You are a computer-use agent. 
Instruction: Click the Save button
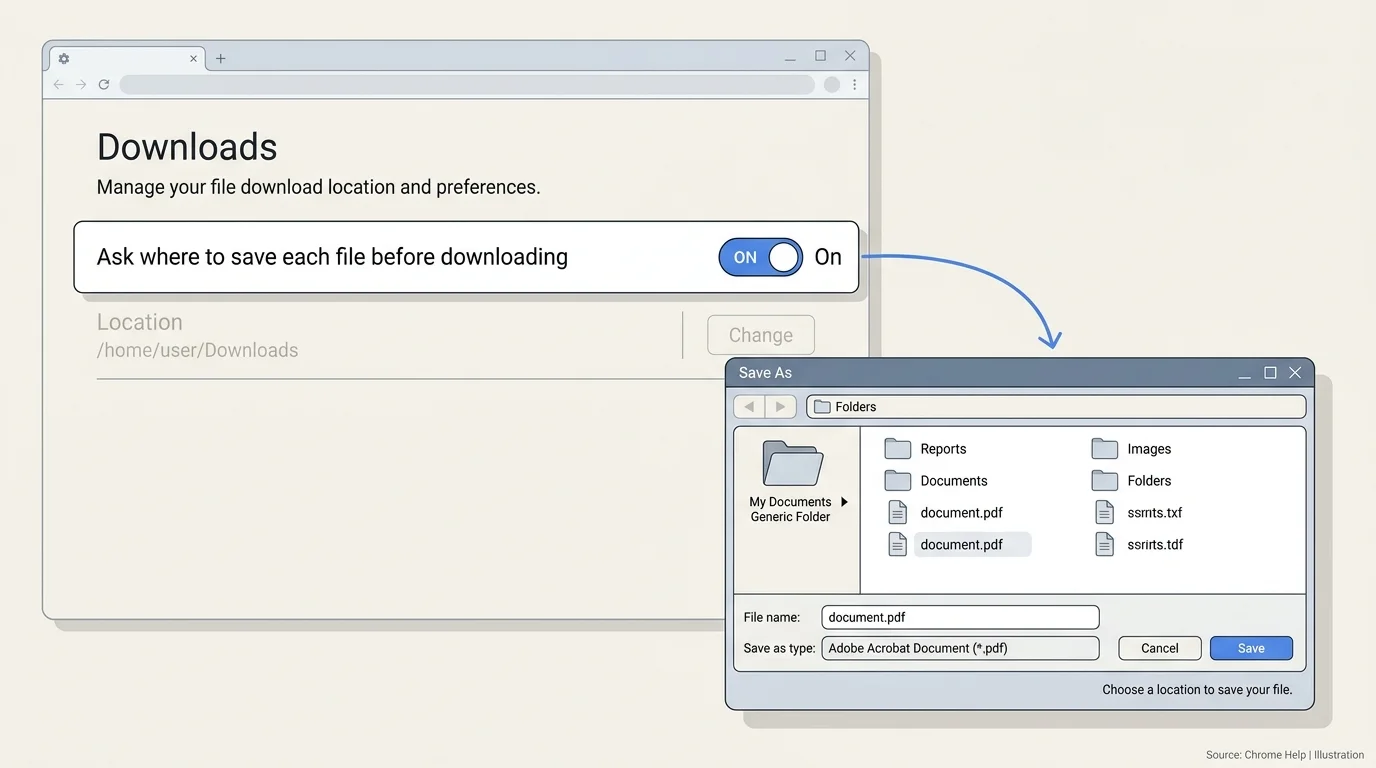1251,648
